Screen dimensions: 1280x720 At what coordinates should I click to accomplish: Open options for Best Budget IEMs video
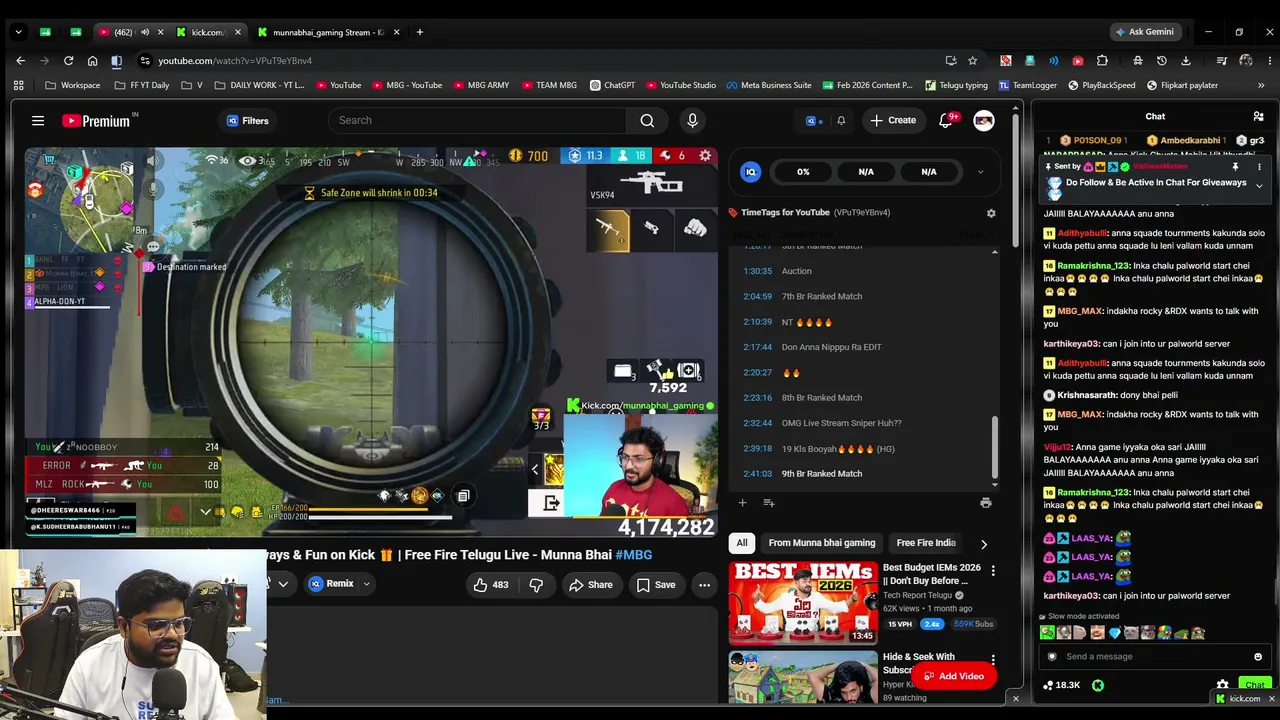pos(993,571)
